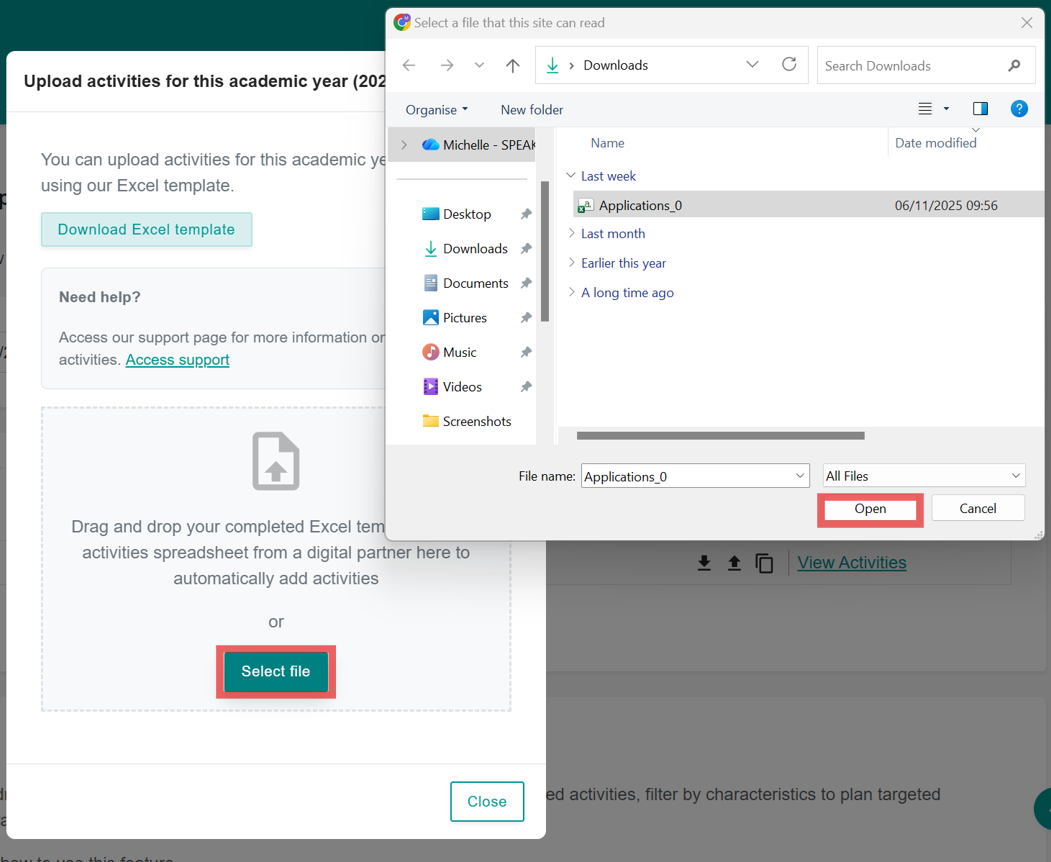Open Pictures in navigation pane
The width and height of the screenshot is (1051, 862).
(x=454, y=318)
